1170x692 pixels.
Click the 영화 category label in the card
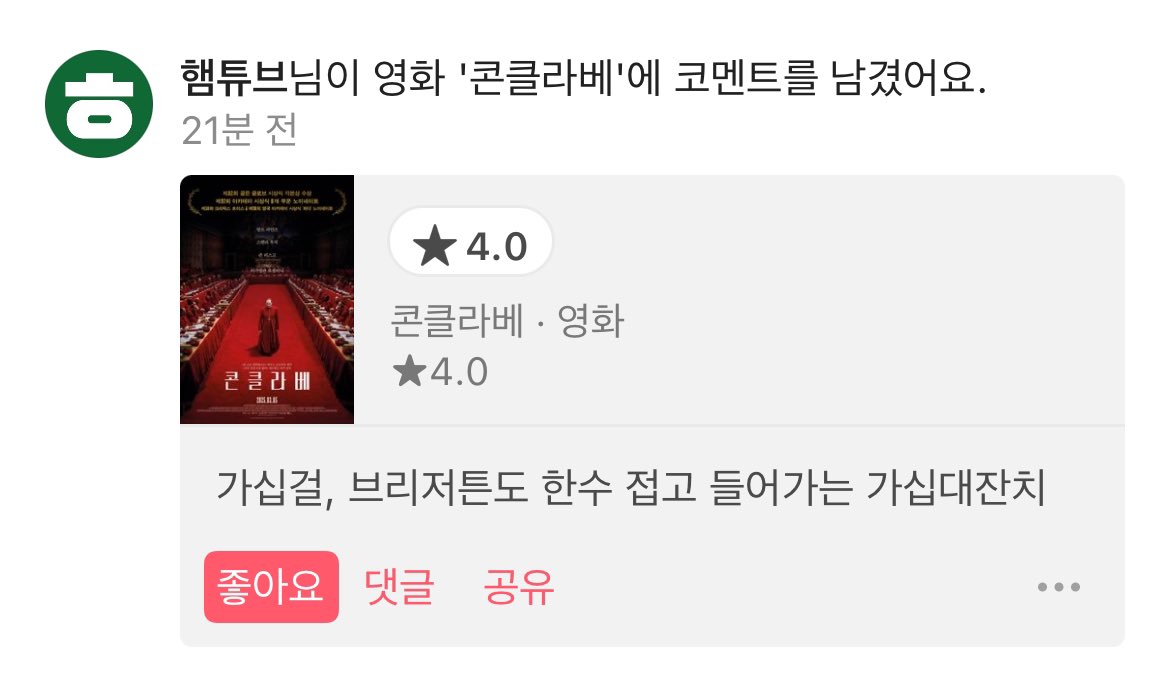coord(591,321)
